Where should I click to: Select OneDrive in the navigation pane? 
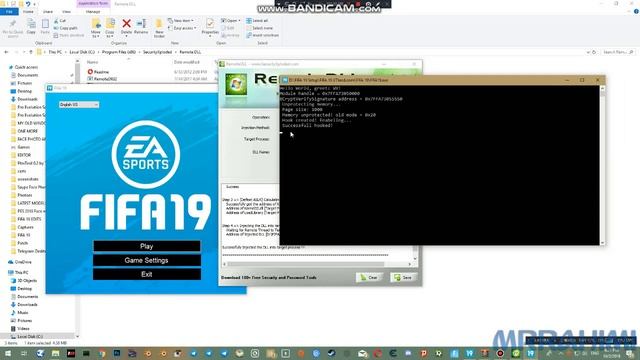point(23,262)
